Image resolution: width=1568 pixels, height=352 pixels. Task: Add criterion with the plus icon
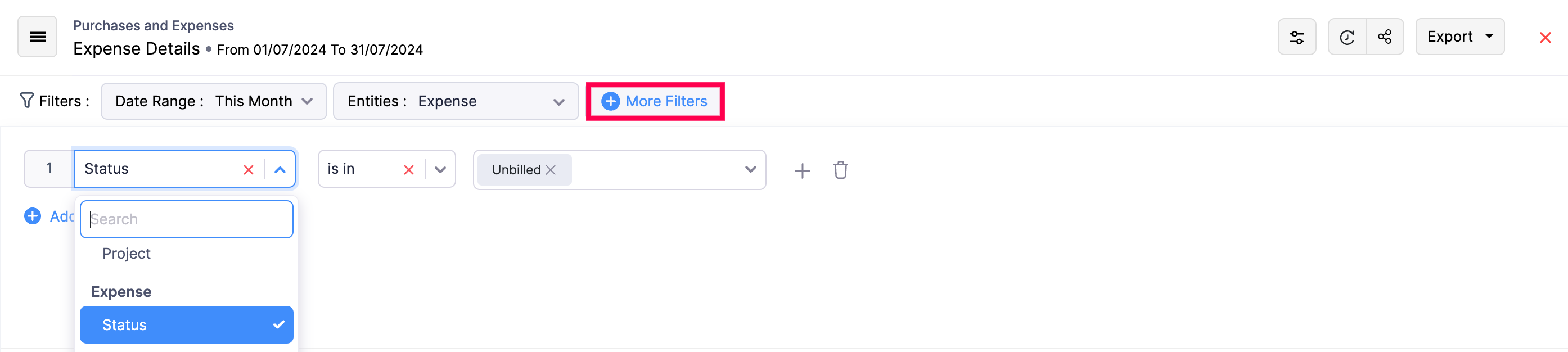coord(802,170)
